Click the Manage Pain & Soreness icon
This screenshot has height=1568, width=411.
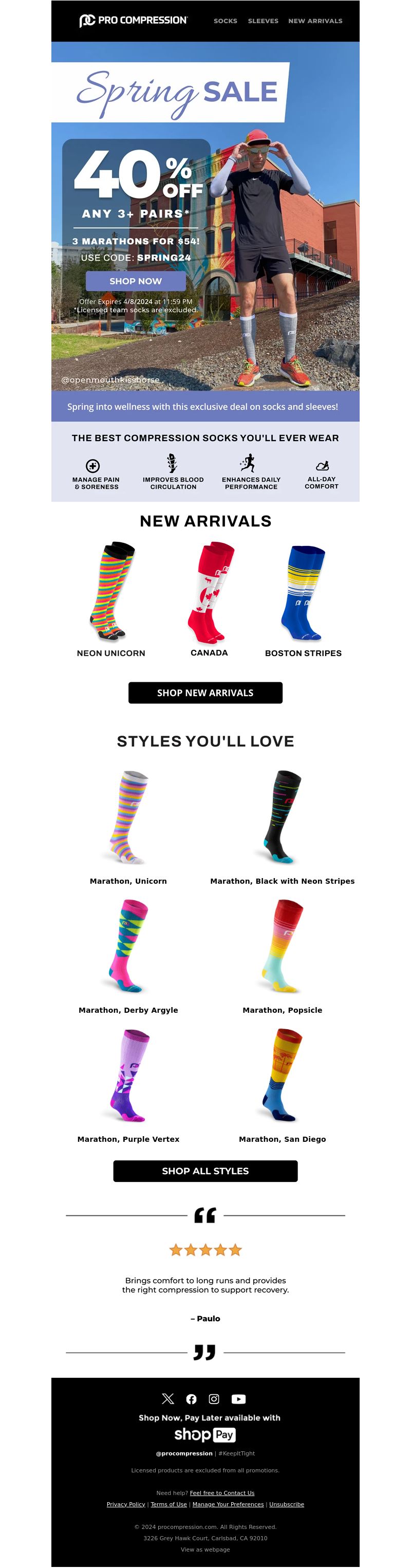pos(92,466)
